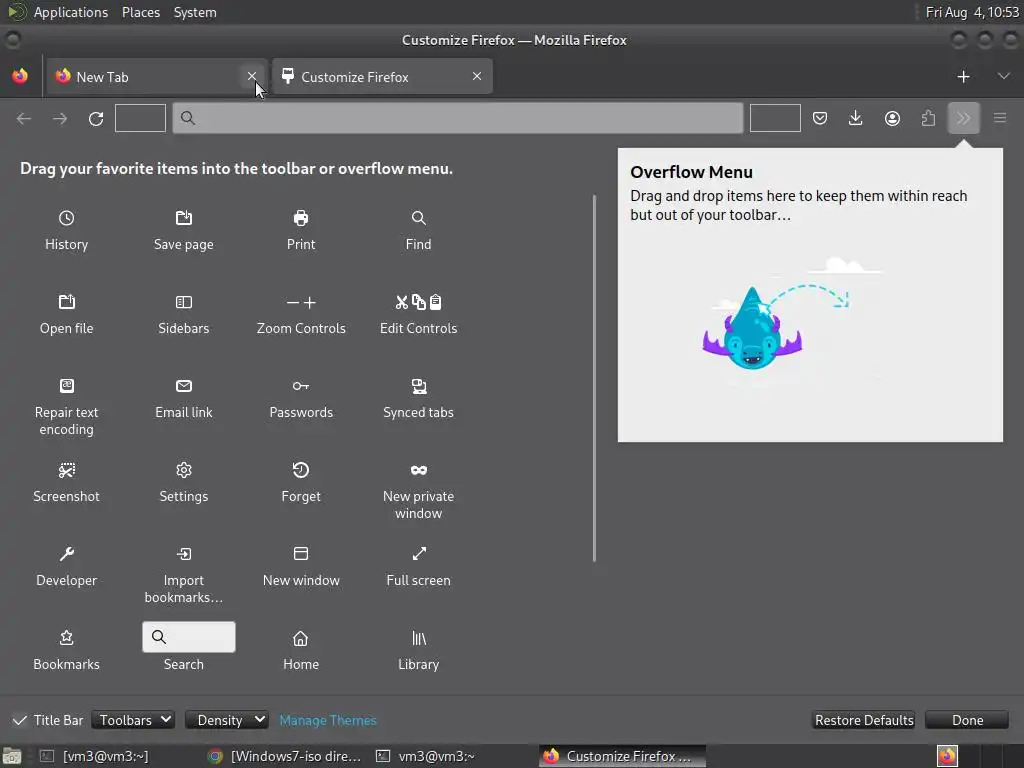Open the Downloads toolbar arrow icon

[x=856, y=118]
